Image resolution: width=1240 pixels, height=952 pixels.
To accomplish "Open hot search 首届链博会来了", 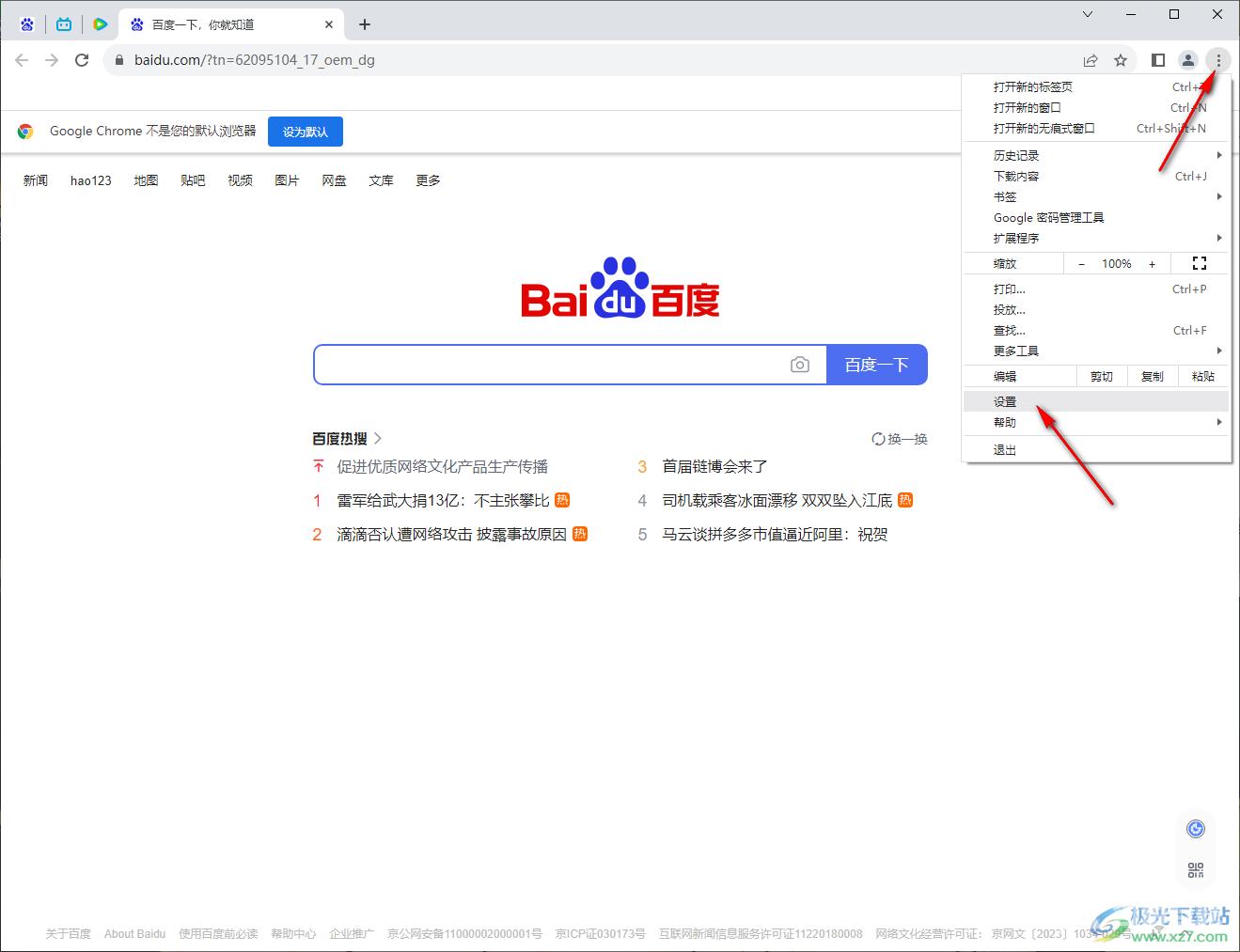I will click(x=715, y=466).
